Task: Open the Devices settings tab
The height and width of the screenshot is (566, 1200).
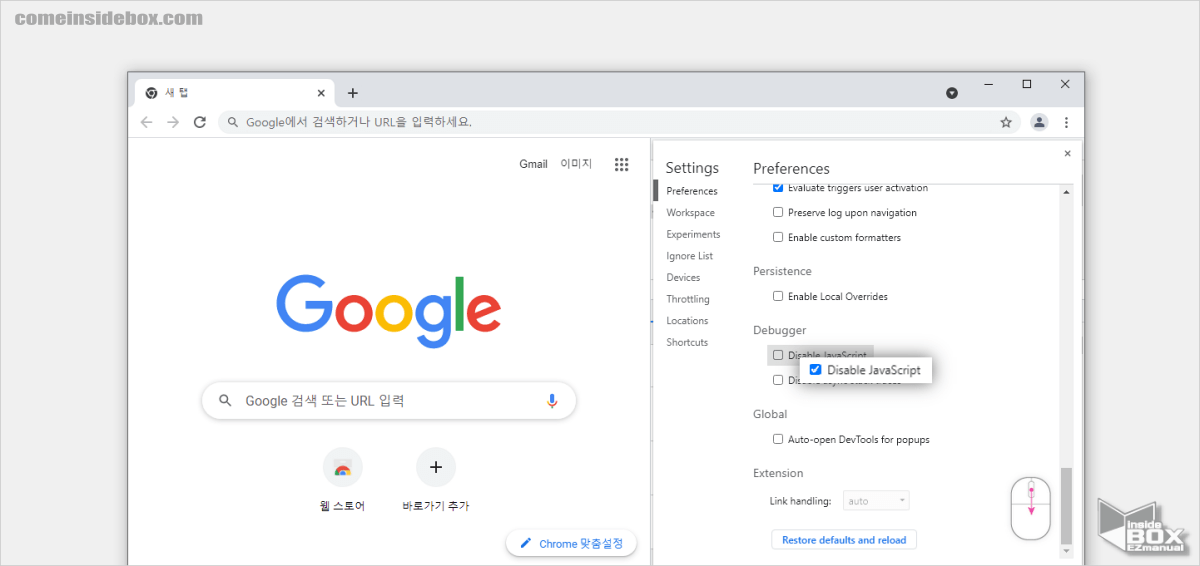Action: click(x=683, y=277)
